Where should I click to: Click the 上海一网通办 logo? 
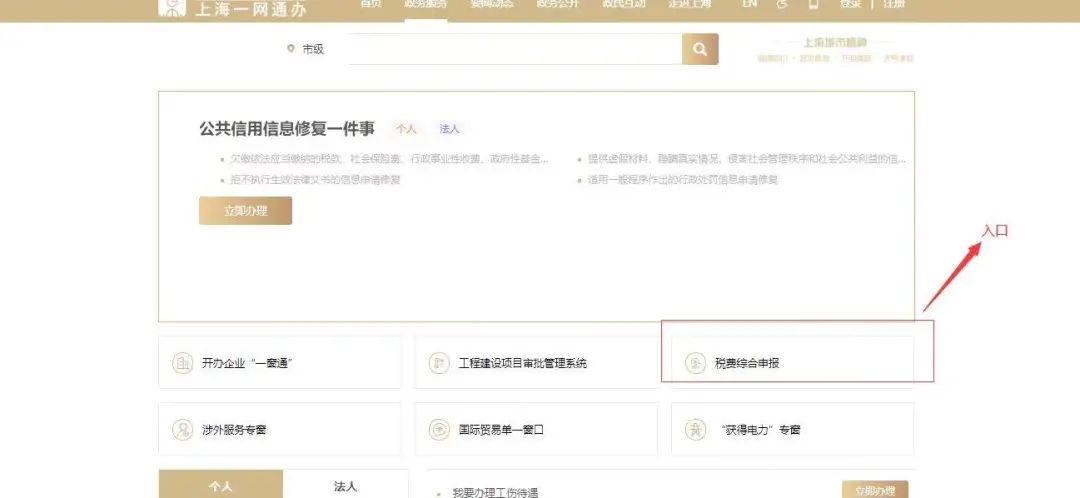coord(232,8)
